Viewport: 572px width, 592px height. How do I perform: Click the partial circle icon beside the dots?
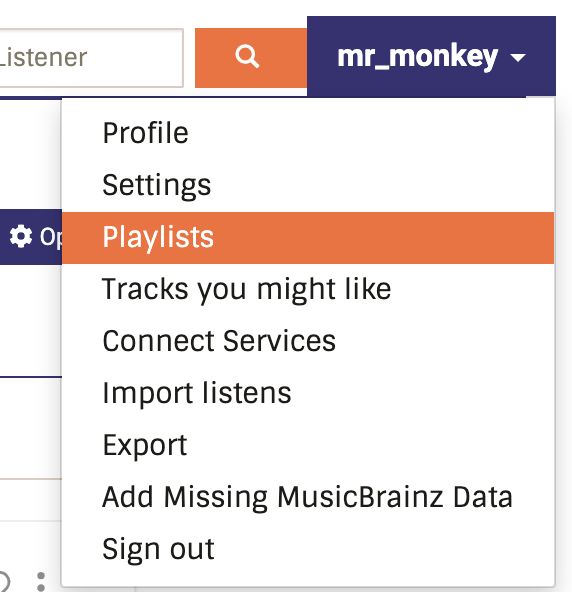[4, 582]
